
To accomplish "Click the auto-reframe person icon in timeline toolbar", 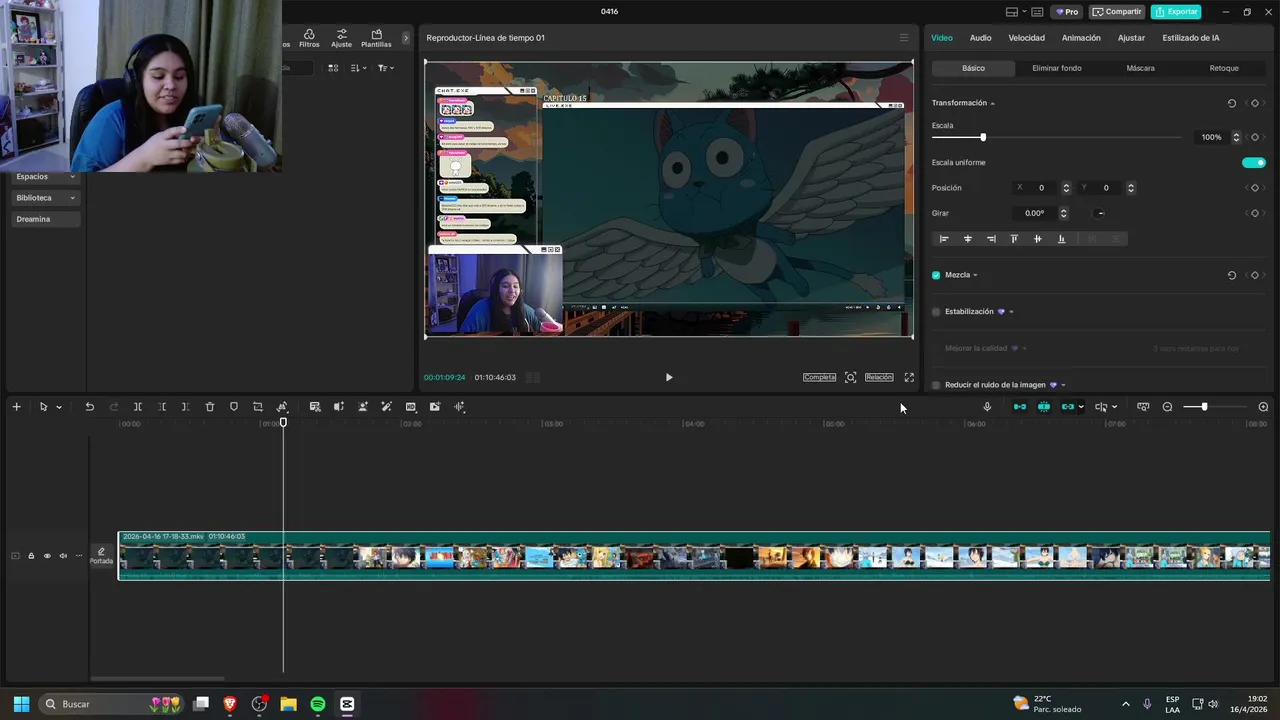I will point(362,407).
